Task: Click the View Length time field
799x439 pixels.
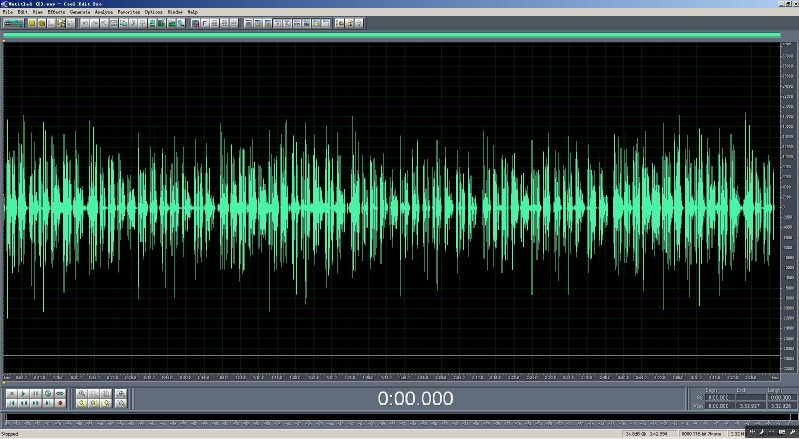Action: point(781,406)
